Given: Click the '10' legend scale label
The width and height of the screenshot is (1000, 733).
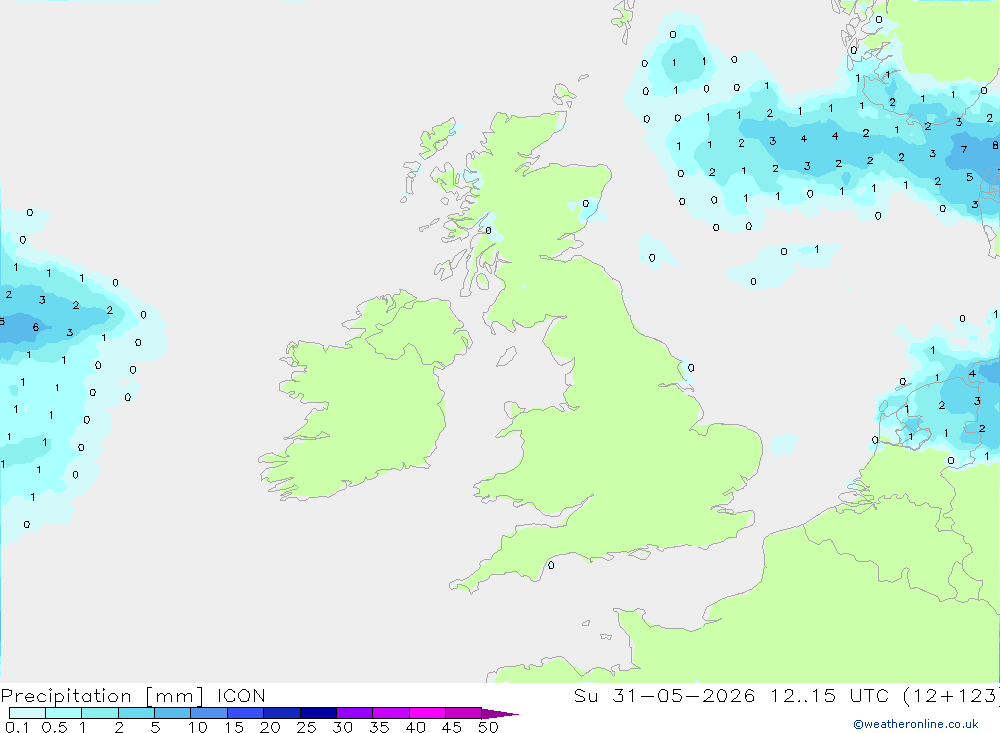Looking at the screenshot, I should pyautogui.click(x=198, y=727).
